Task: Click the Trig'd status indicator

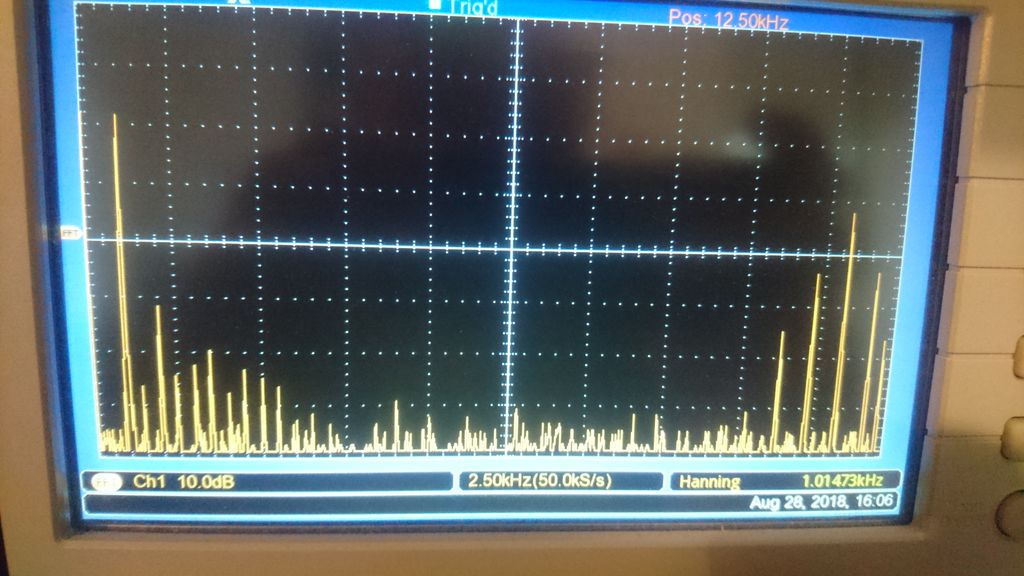Action: pos(464,7)
